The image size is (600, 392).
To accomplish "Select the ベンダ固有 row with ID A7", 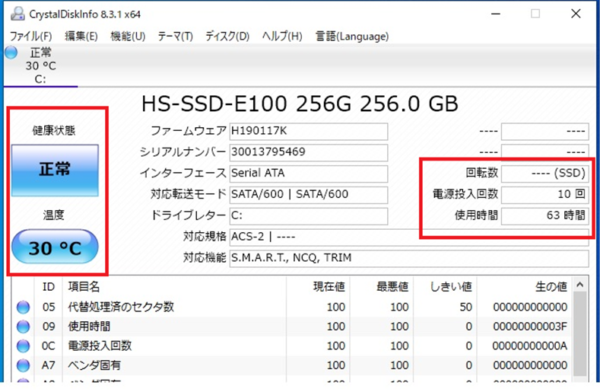I will [292, 366].
